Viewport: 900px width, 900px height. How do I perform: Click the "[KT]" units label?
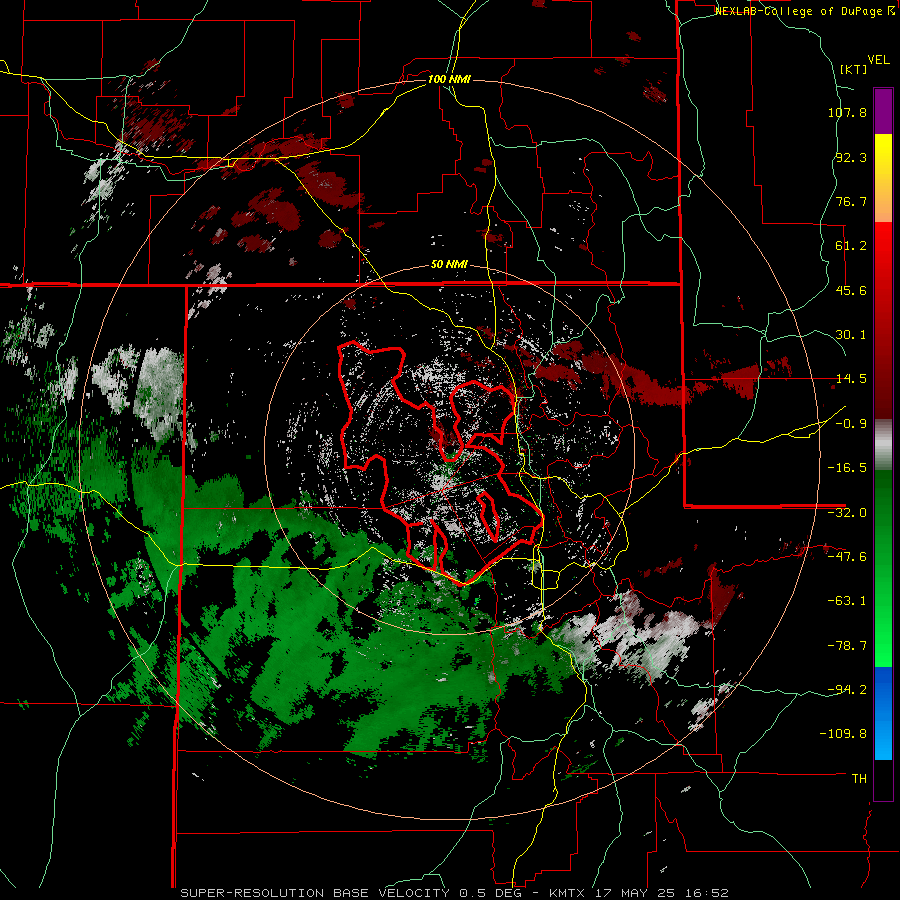(x=854, y=69)
